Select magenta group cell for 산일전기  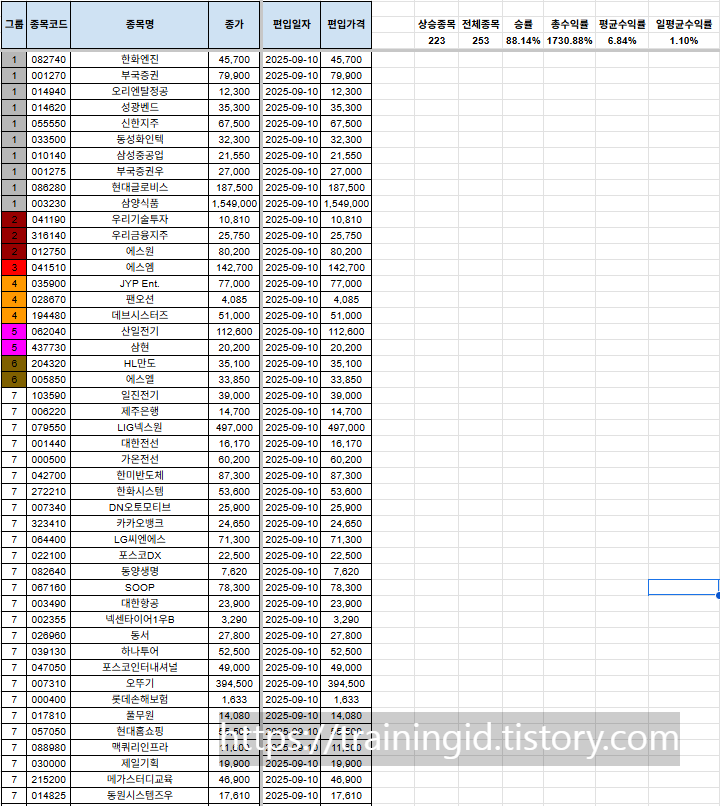click(x=14, y=332)
